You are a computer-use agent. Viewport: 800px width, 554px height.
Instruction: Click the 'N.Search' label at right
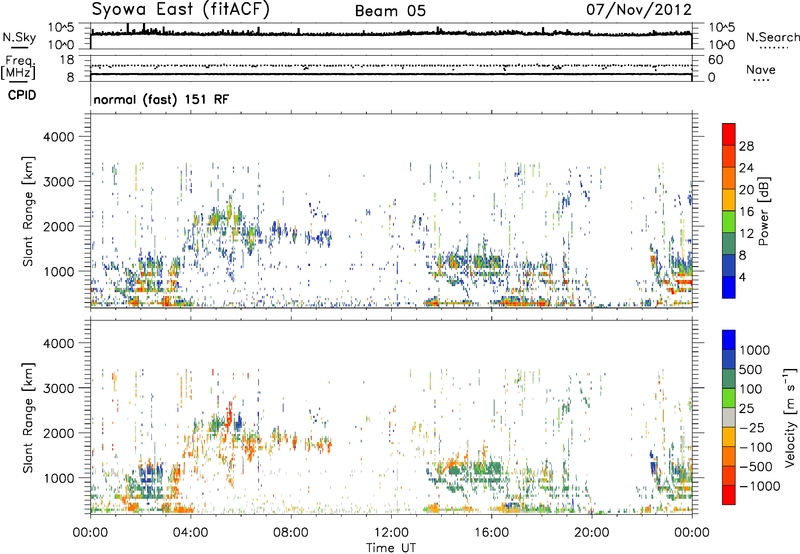[772, 37]
